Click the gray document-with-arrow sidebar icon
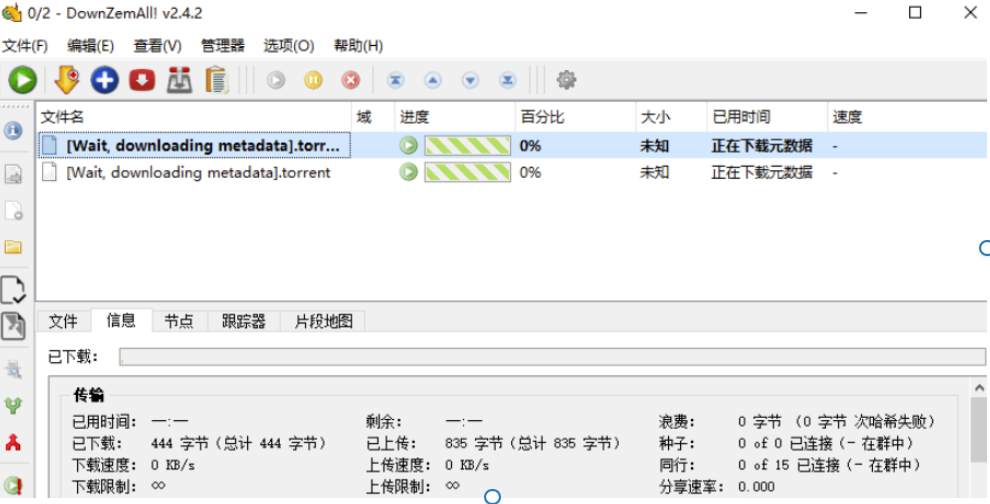 (x=13, y=174)
